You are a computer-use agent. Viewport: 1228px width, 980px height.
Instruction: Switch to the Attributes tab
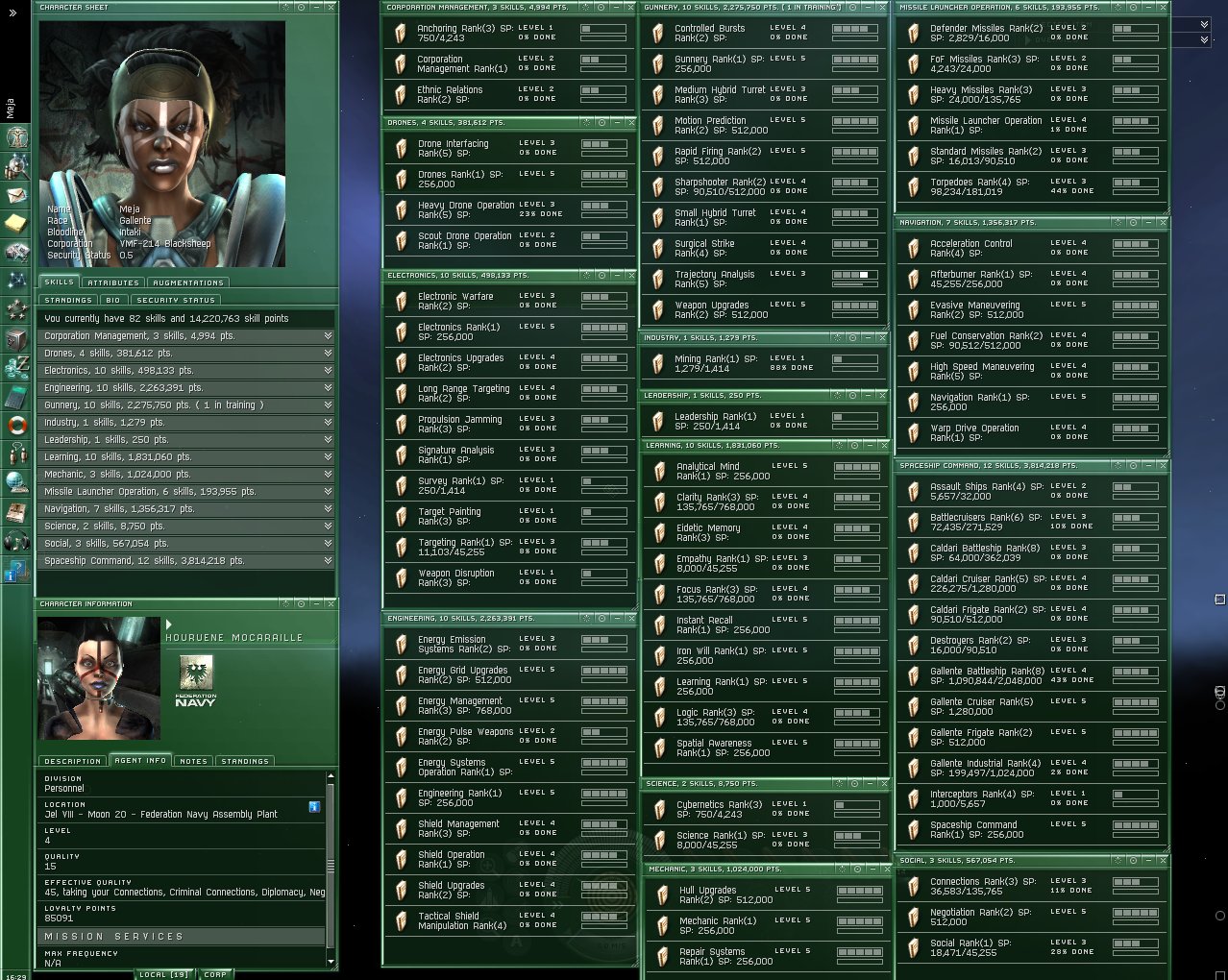click(113, 282)
